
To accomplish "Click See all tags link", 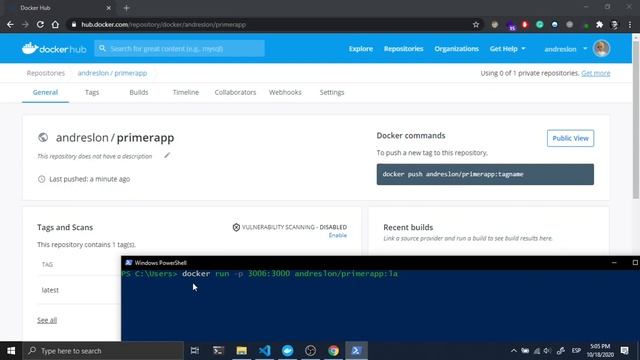I will coord(47,320).
